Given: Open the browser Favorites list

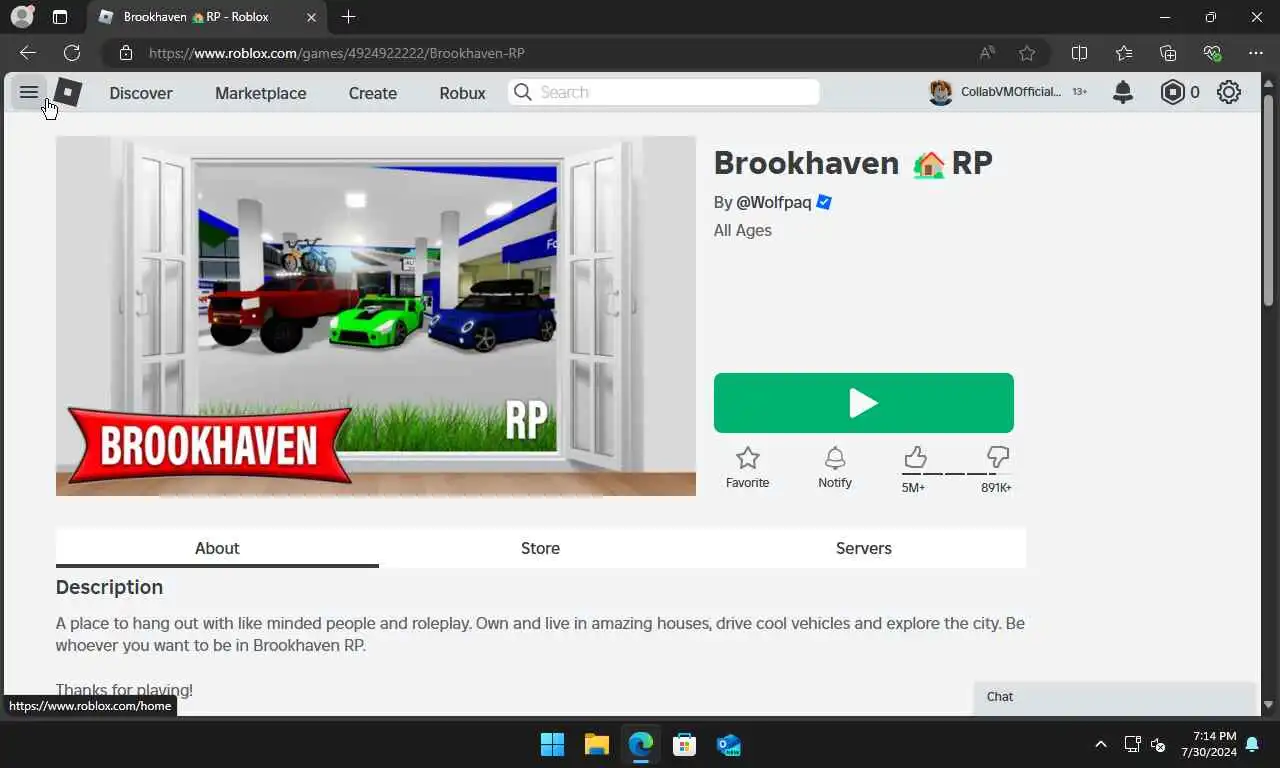Looking at the screenshot, I should coord(1123,53).
